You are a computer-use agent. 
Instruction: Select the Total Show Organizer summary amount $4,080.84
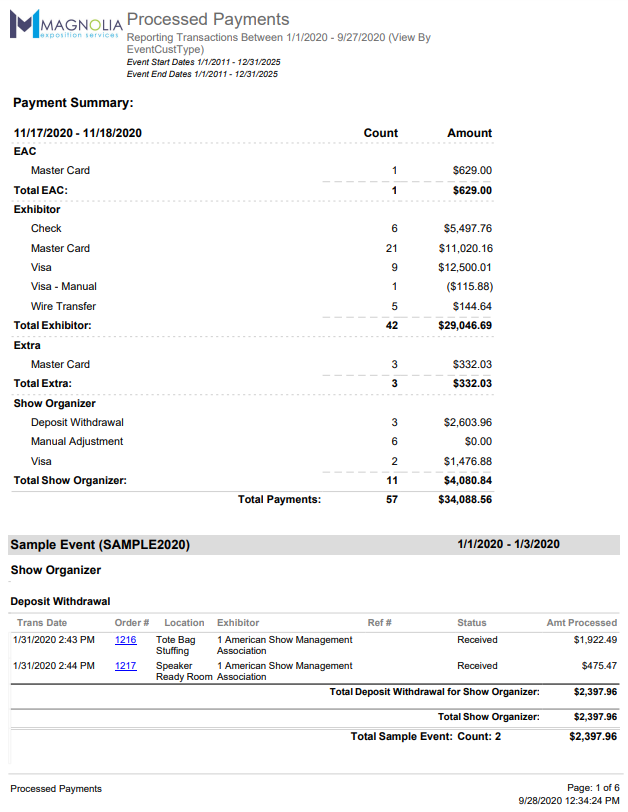pyautogui.click(x=467, y=481)
